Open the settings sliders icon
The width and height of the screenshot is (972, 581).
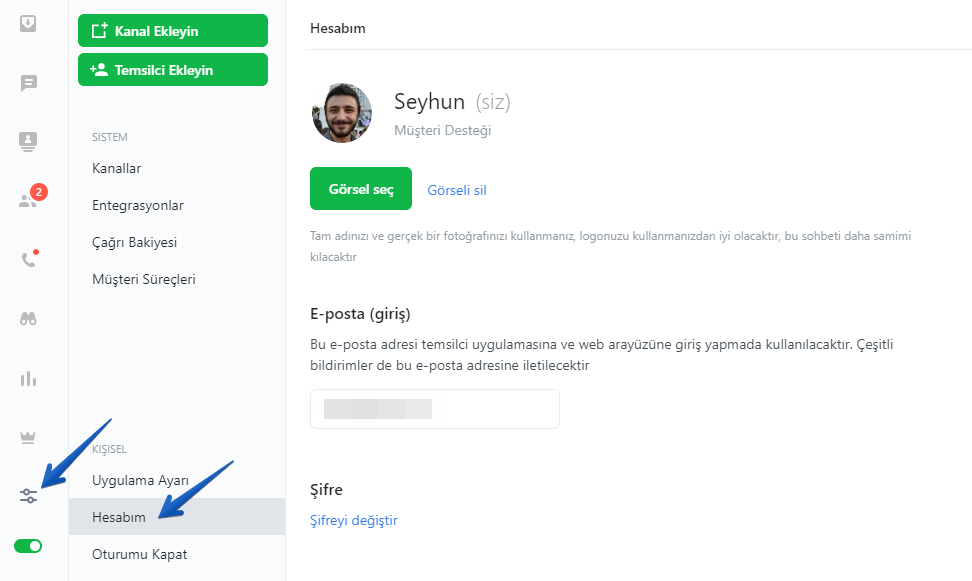[x=29, y=496]
